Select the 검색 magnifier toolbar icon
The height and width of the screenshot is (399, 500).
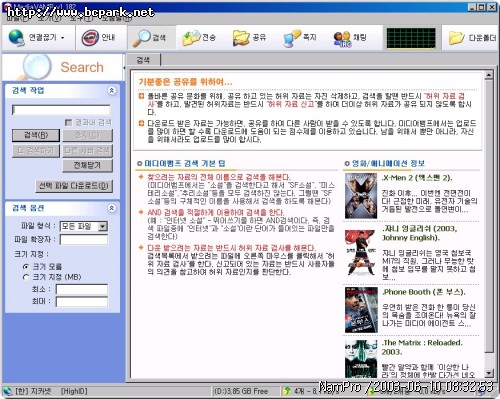point(141,38)
